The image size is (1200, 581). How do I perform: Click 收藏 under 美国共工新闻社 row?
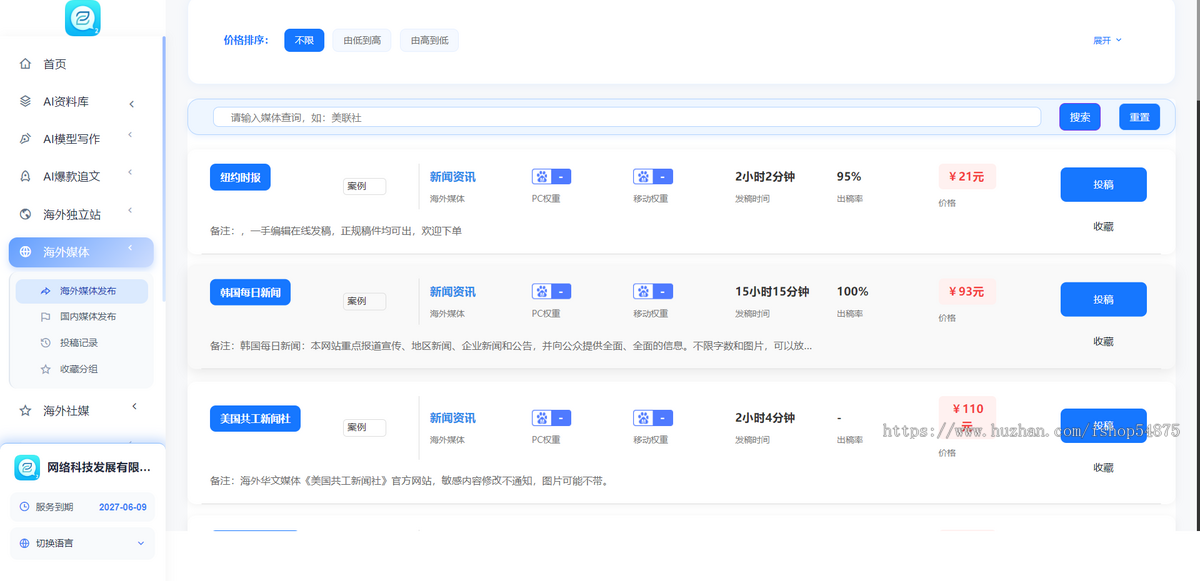[1103, 467]
